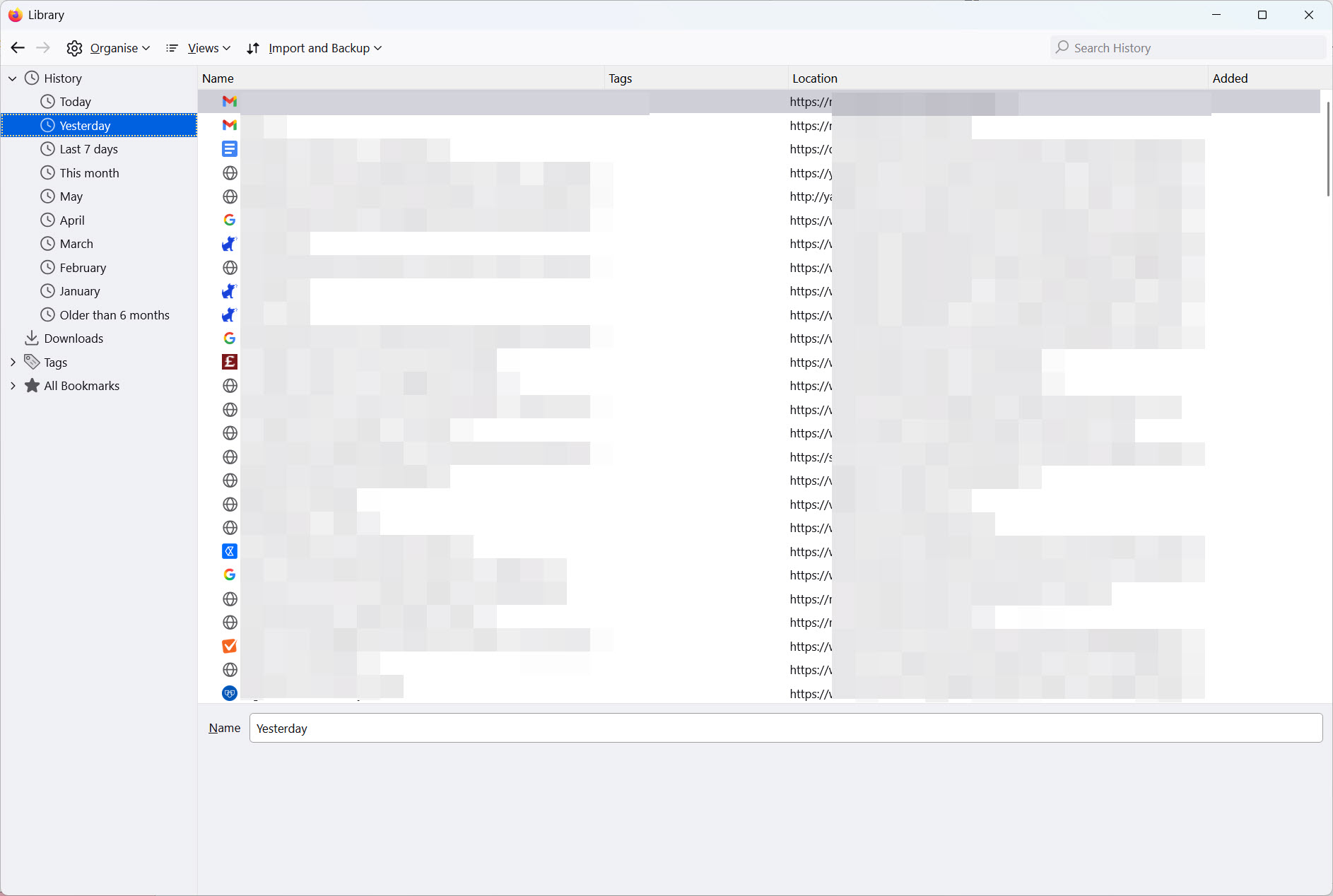Select the Google Docs entry icon
The height and width of the screenshot is (896, 1333).
click(230, 149)
